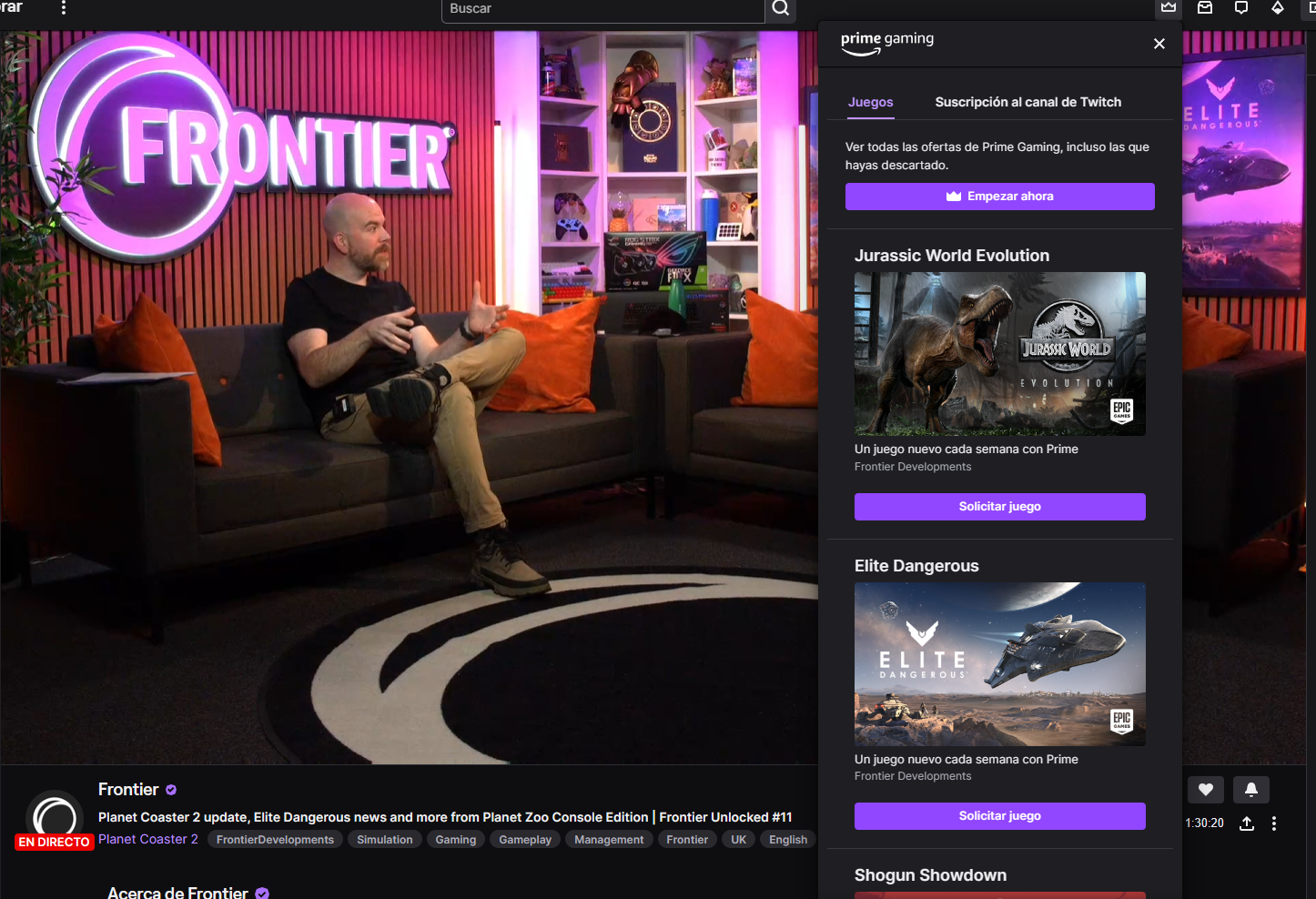Click the search magnifier button
Image resolution: width=1316 pixels, height=899 pixels.
[781, 9]
